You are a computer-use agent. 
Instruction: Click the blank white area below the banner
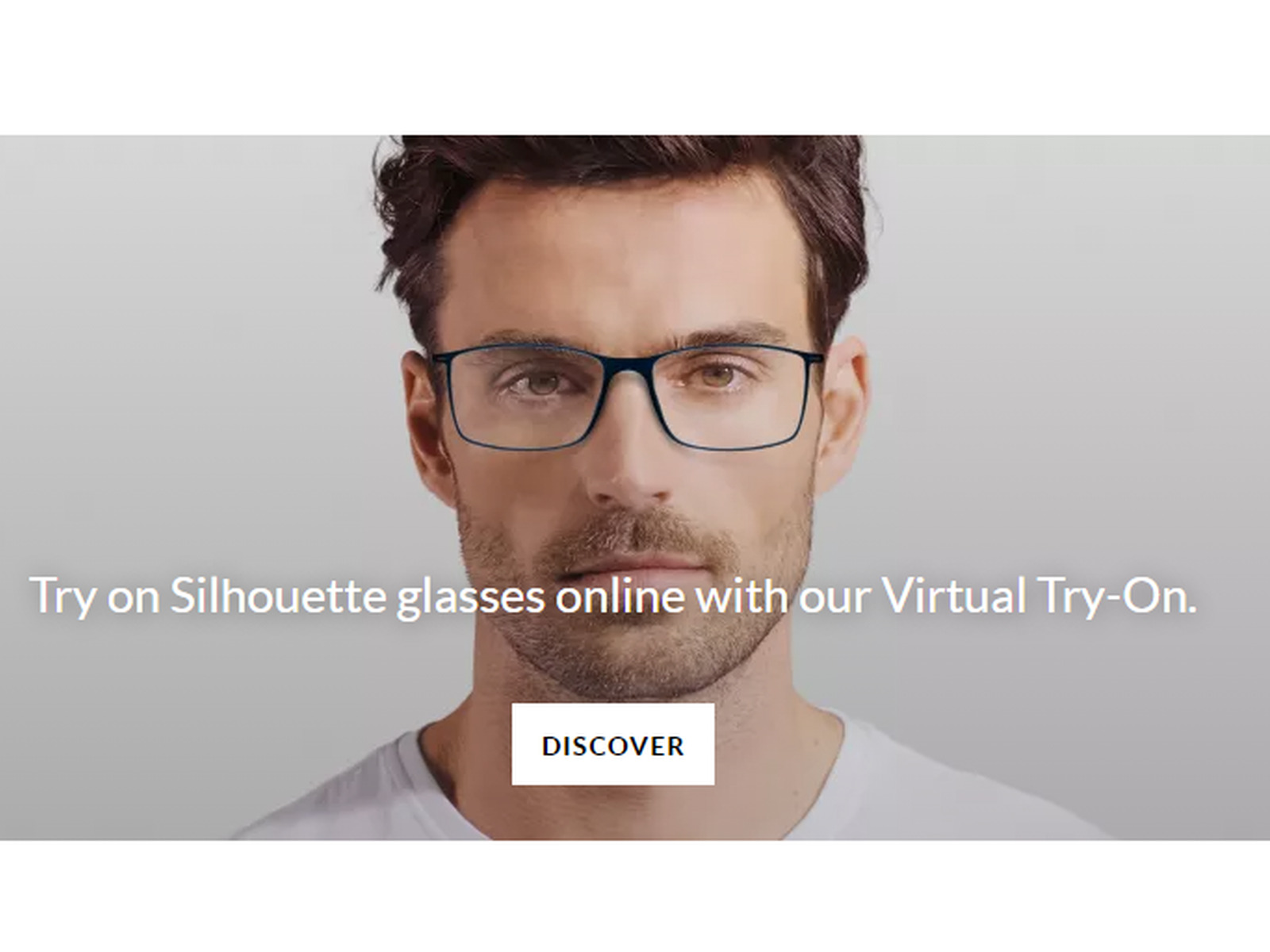[x=635, y=896]
